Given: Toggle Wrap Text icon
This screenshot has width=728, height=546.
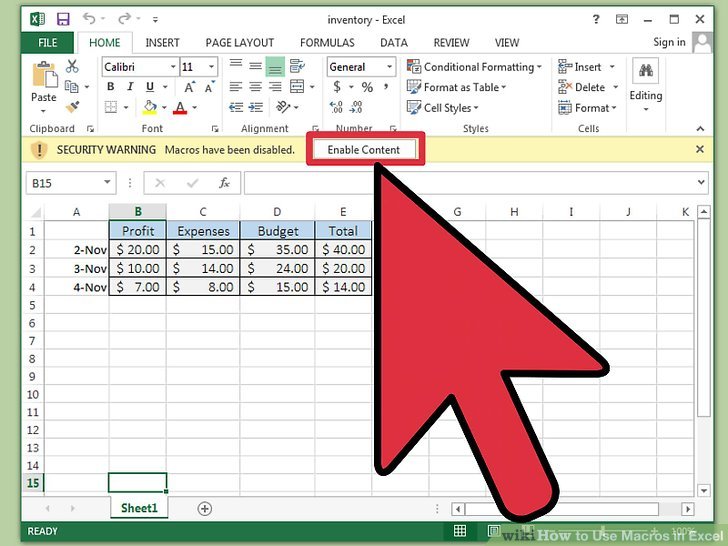Looking at the screenshot, I should [297, 66].
